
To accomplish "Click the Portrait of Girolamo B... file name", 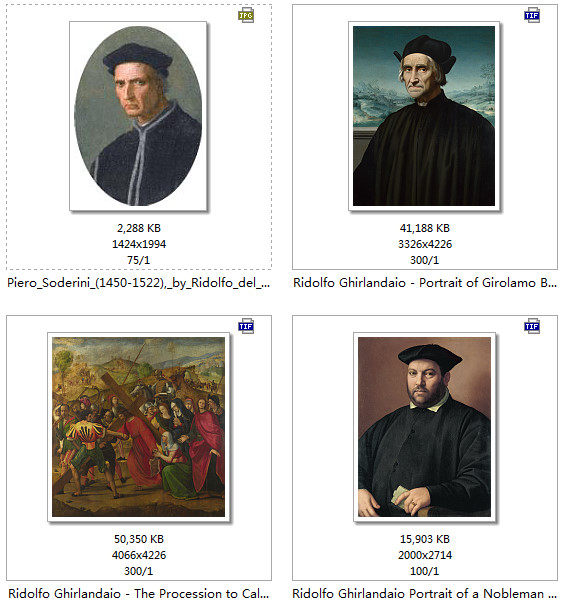I will point(425,283).
